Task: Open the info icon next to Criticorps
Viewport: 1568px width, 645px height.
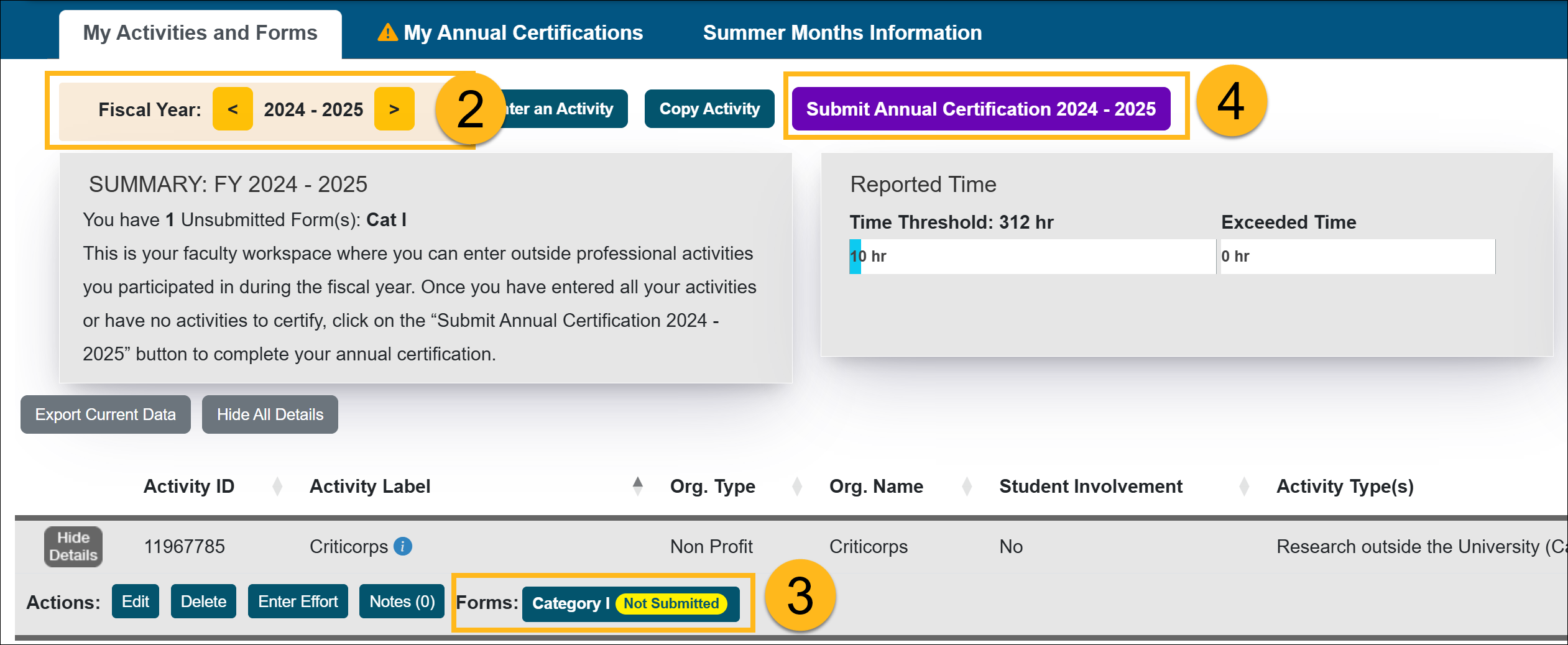Action: point(403,547)
